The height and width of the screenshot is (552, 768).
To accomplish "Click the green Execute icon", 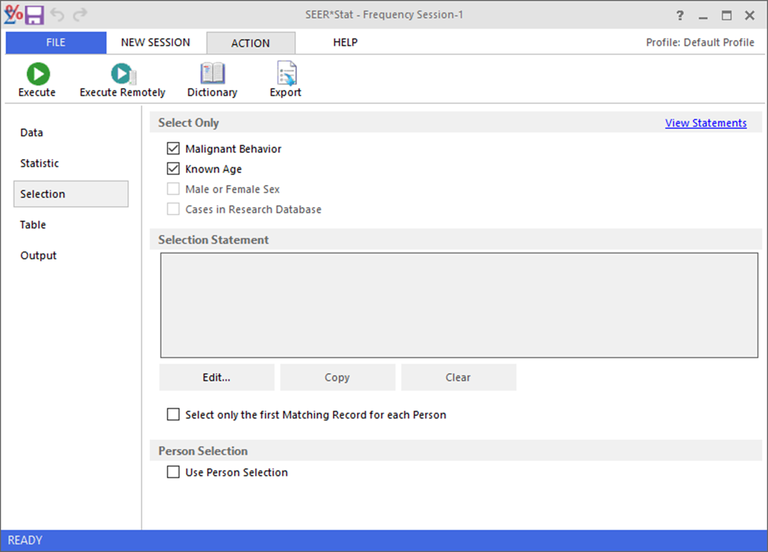I will click(37, 74).
